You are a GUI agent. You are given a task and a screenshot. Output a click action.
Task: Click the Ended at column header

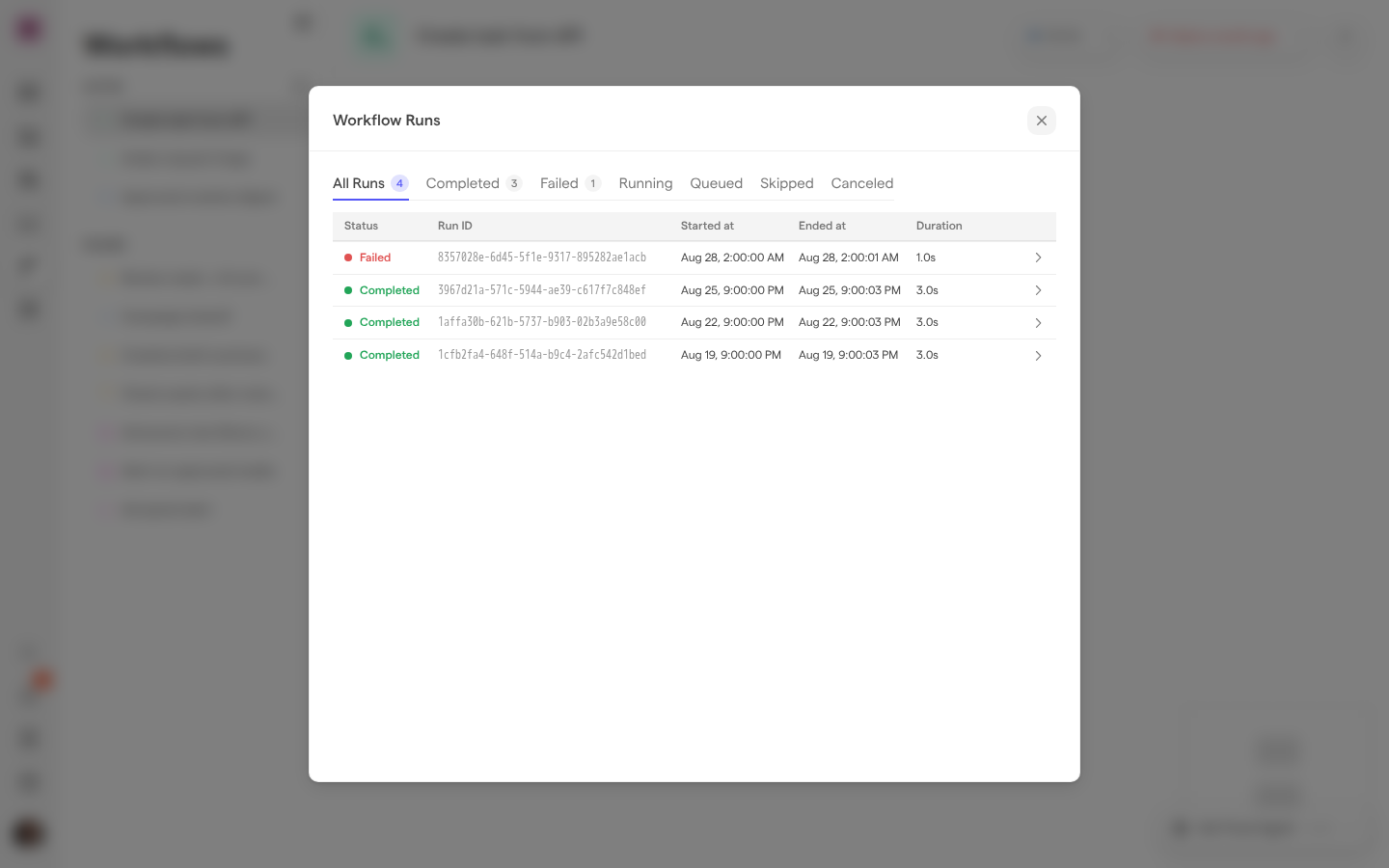pyautogui.click(x=822, y=226)
